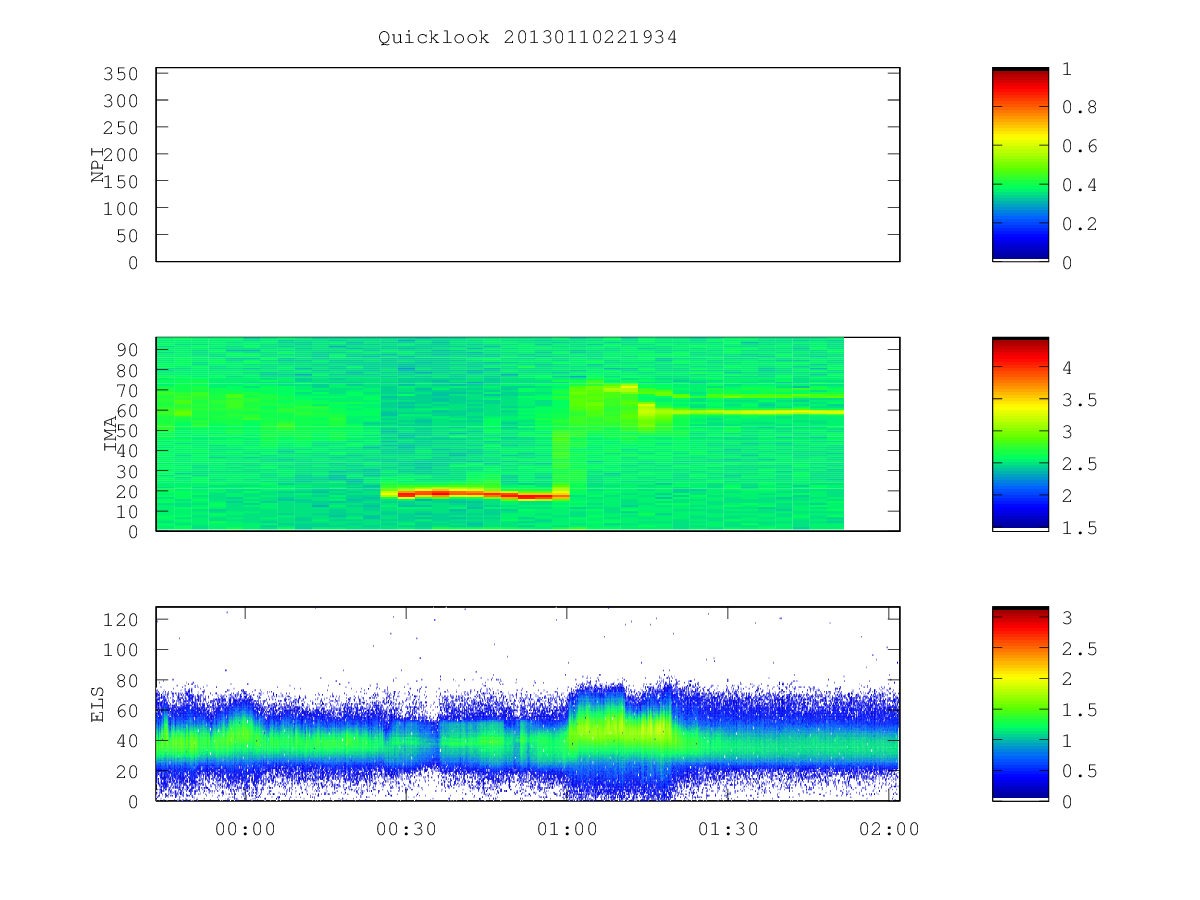Click the 00:00 time axis label
Viewport: 1200px width, 900px height.
[x=245, y=829]
